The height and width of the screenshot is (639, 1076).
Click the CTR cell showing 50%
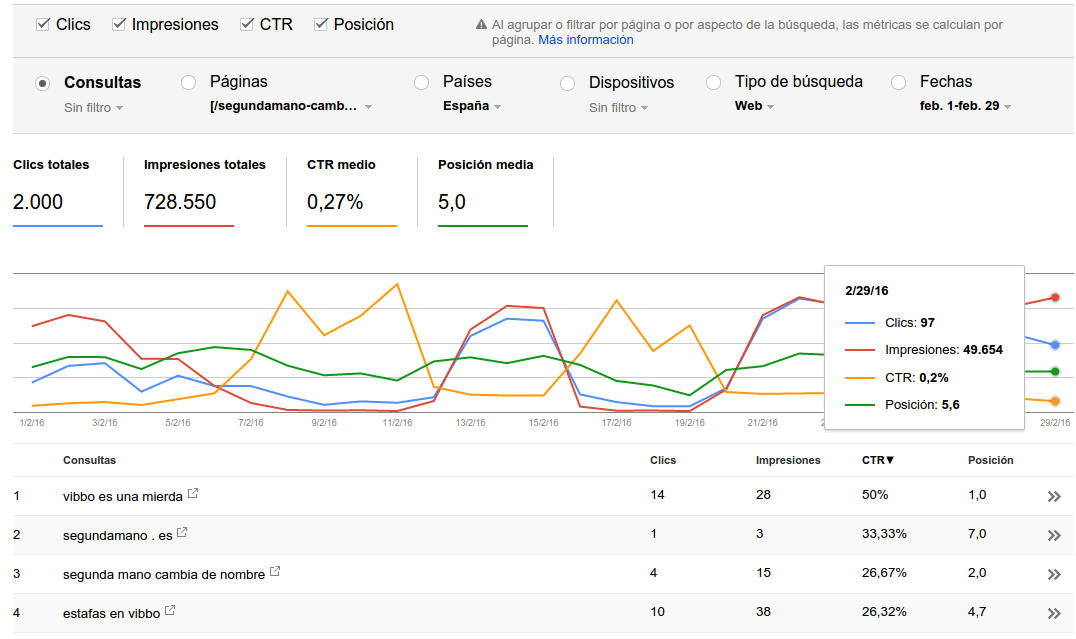click(x=875, y=495)
